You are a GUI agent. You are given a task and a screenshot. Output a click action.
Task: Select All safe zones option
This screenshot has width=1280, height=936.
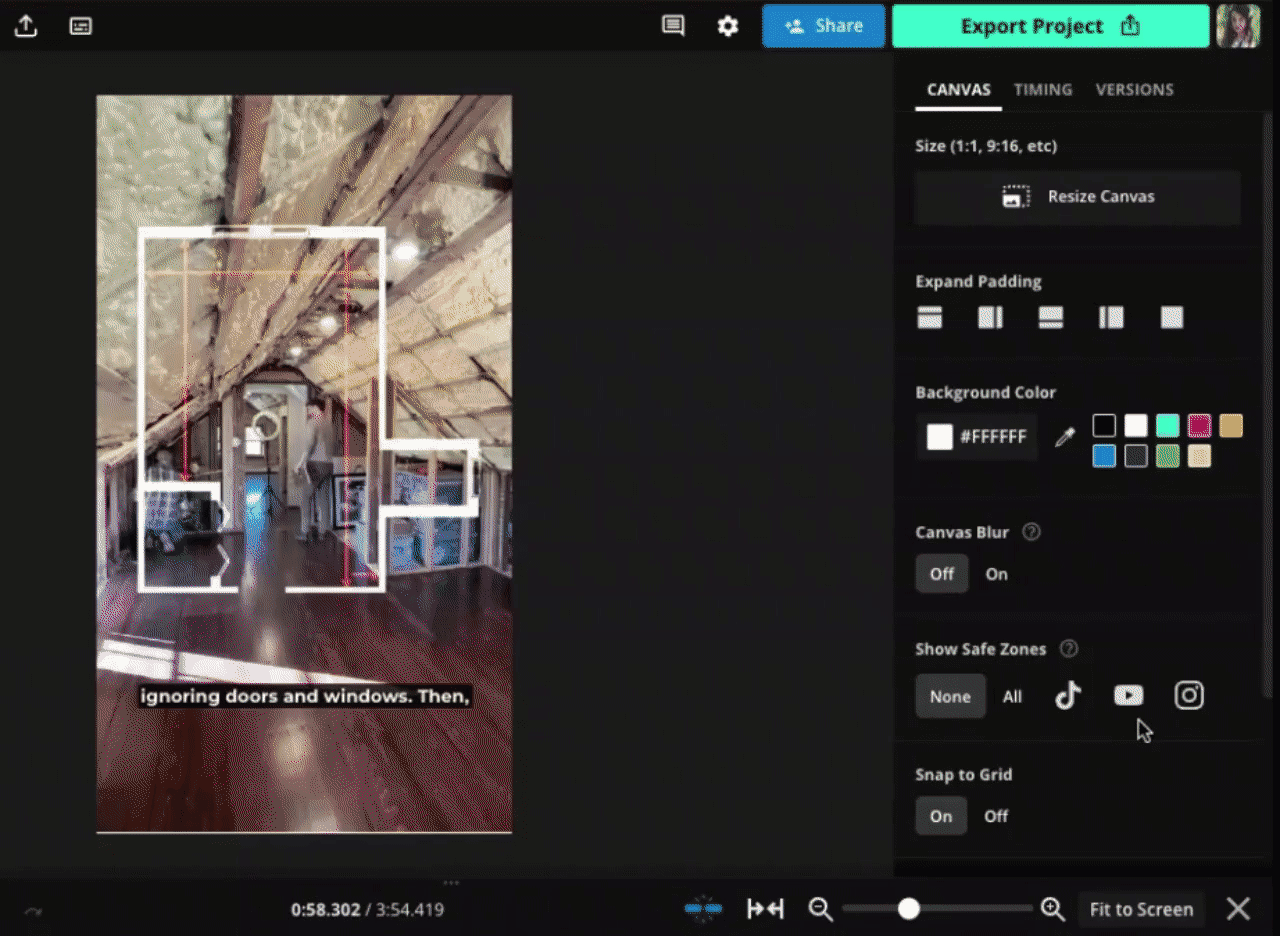[1012, 697]
